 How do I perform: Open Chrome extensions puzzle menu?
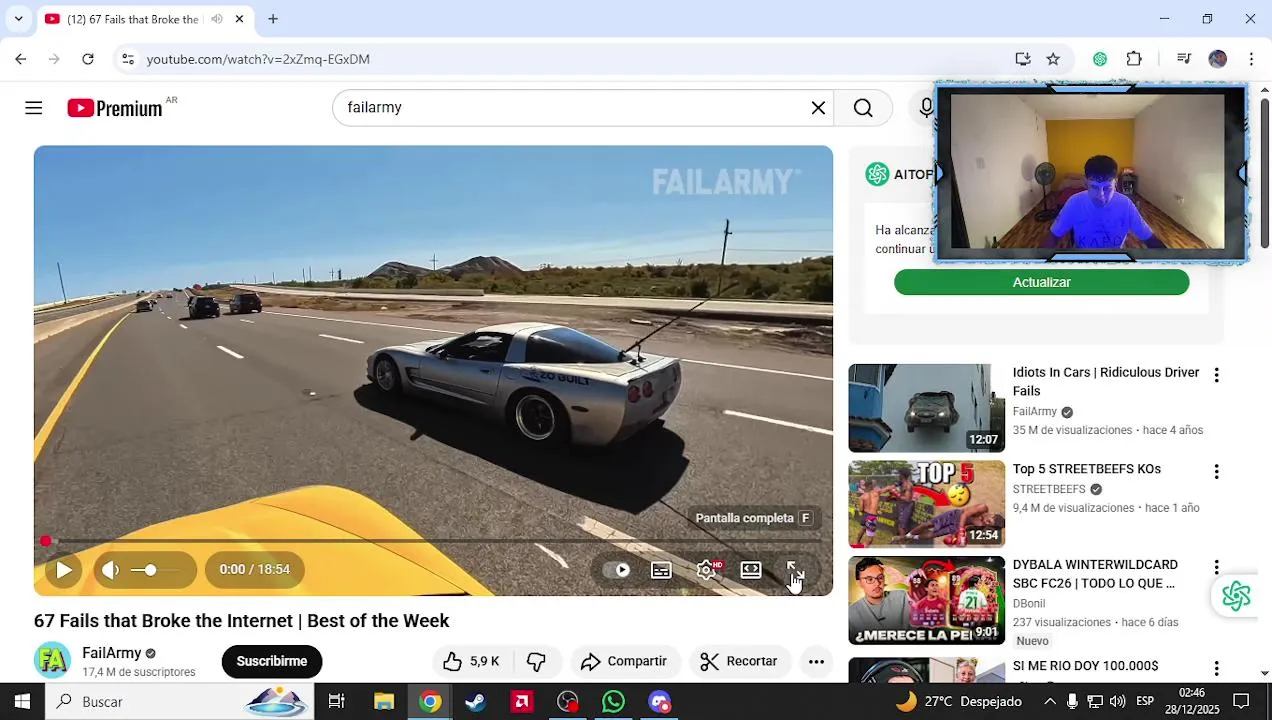coord(1134,59)
